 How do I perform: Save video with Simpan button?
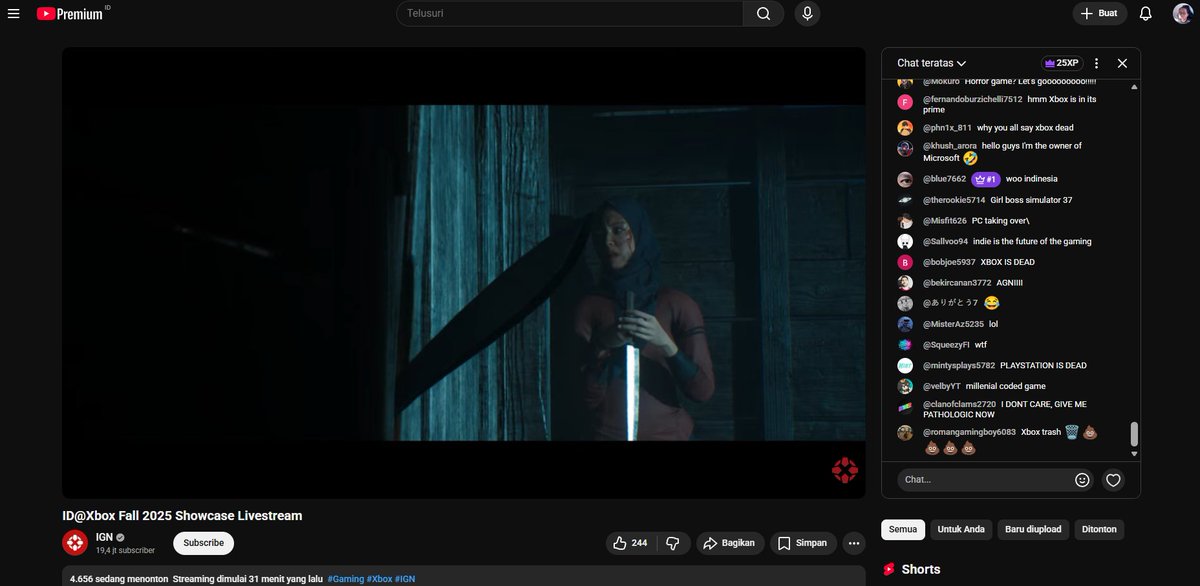pos(803,543)
